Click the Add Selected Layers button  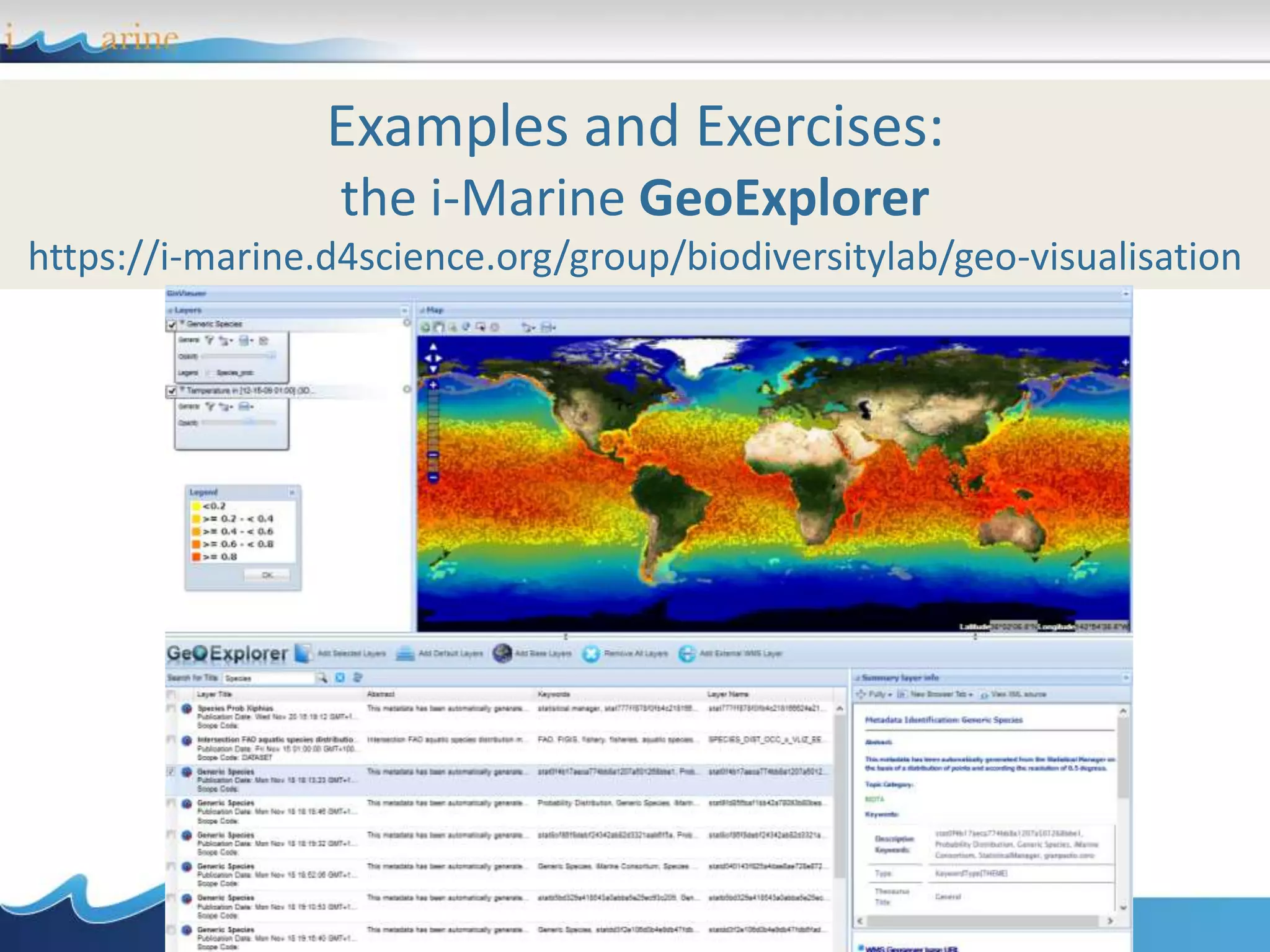(341, 653)
